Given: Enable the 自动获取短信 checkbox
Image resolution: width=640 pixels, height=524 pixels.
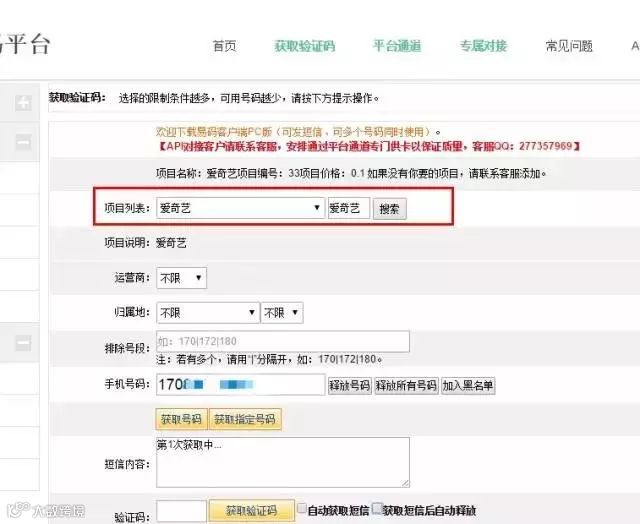Looking at the screenshot, I should [302, 508].
